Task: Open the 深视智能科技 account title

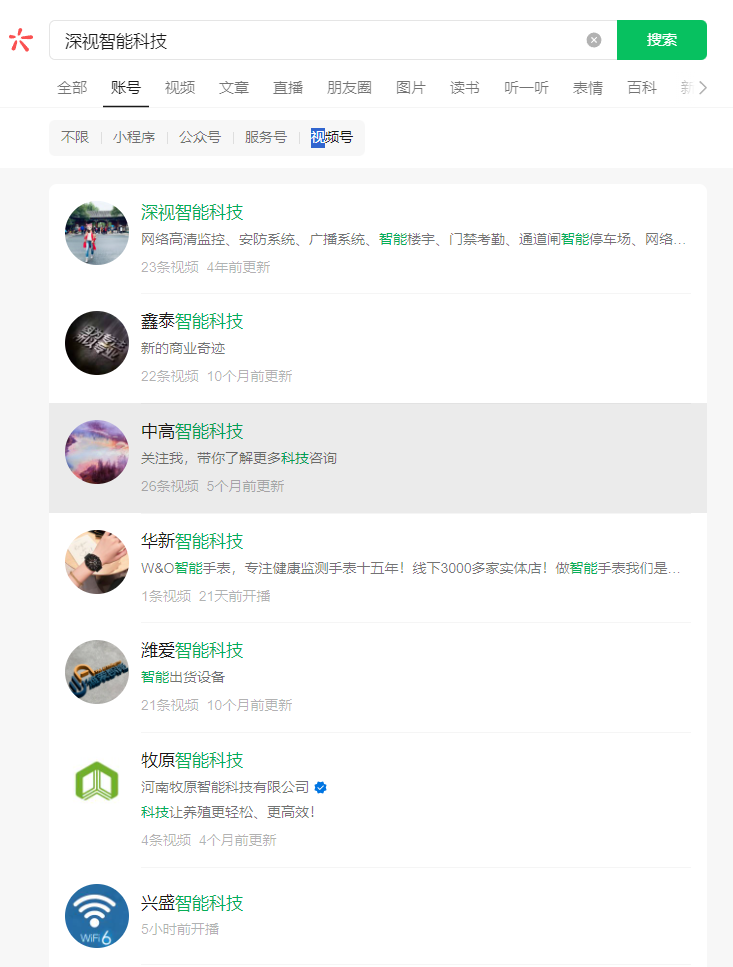Action: [x=192, y=213]
